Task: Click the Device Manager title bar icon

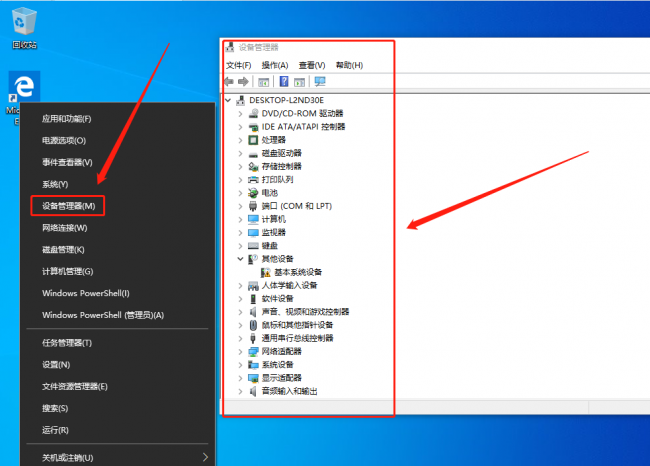Action: [230, 47]
